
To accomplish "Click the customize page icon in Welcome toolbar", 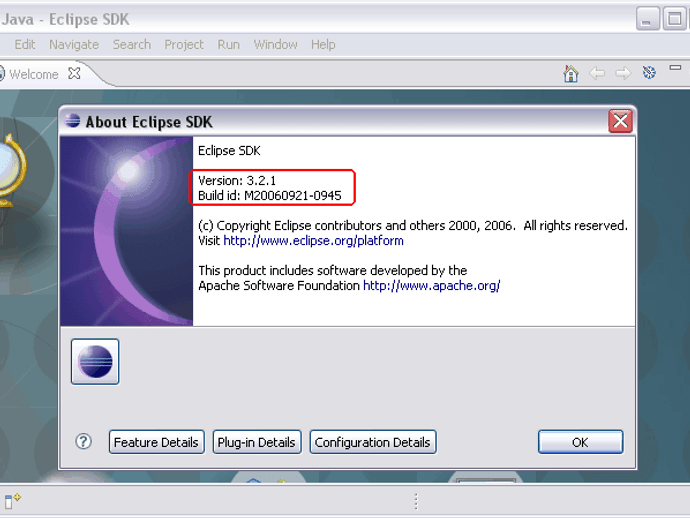I will 649,72.
